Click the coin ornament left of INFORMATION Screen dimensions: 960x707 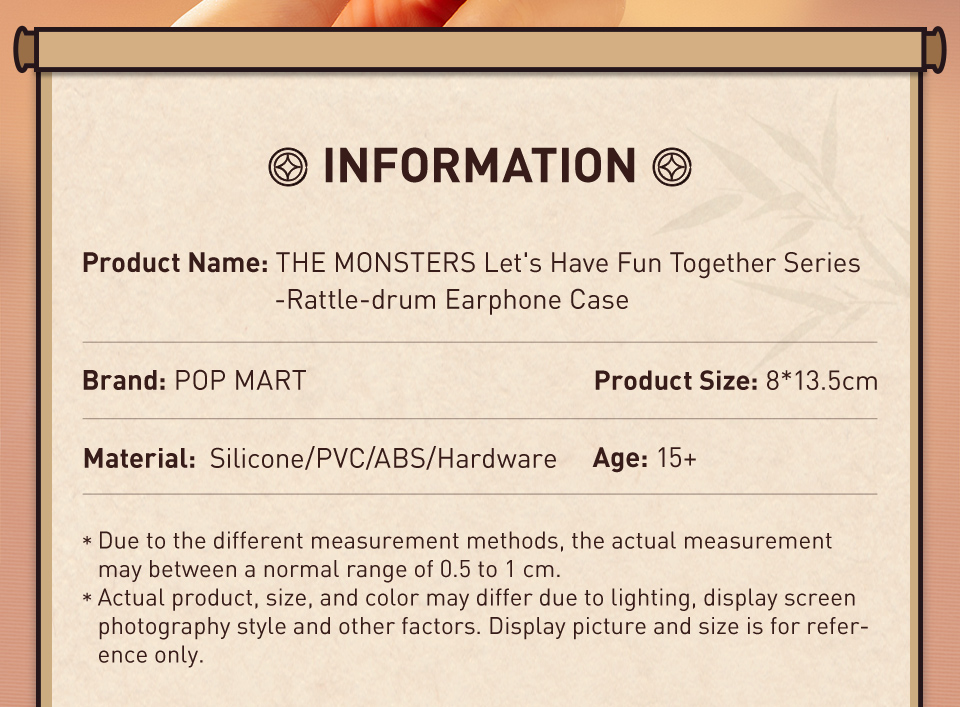[288, 166]
